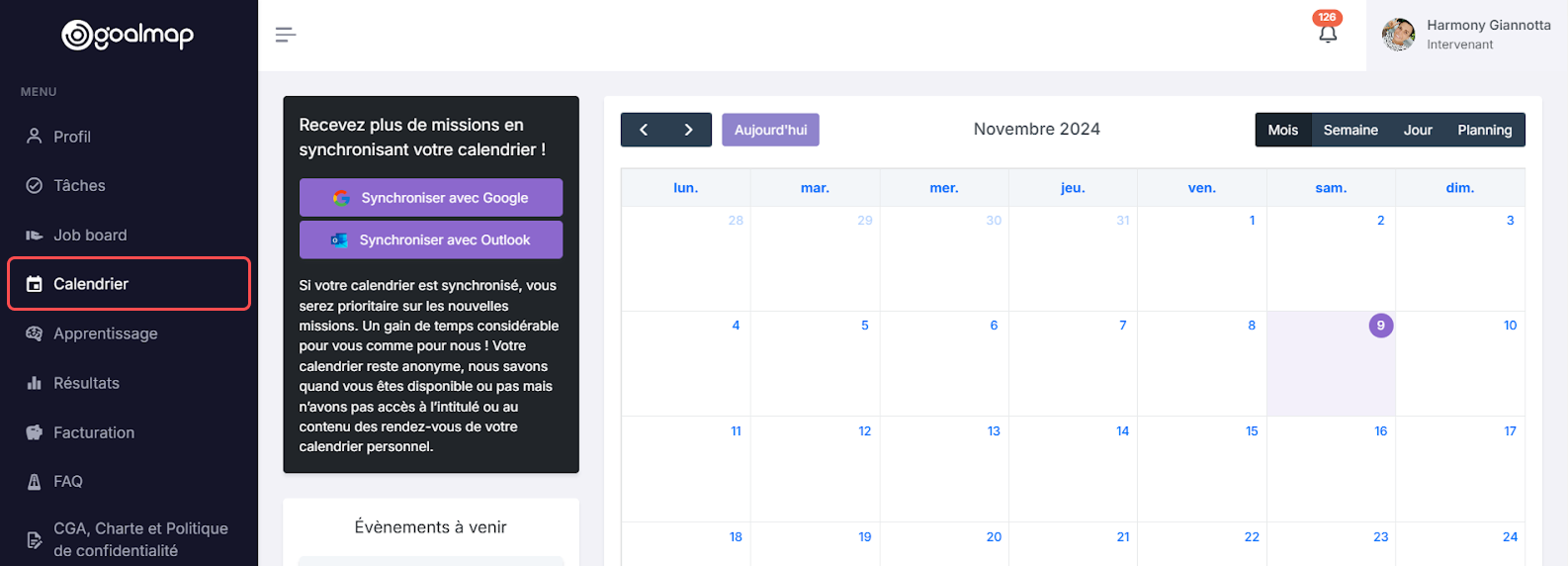Click the goalmap logo
1568x566 pixels.
(128, 36)
